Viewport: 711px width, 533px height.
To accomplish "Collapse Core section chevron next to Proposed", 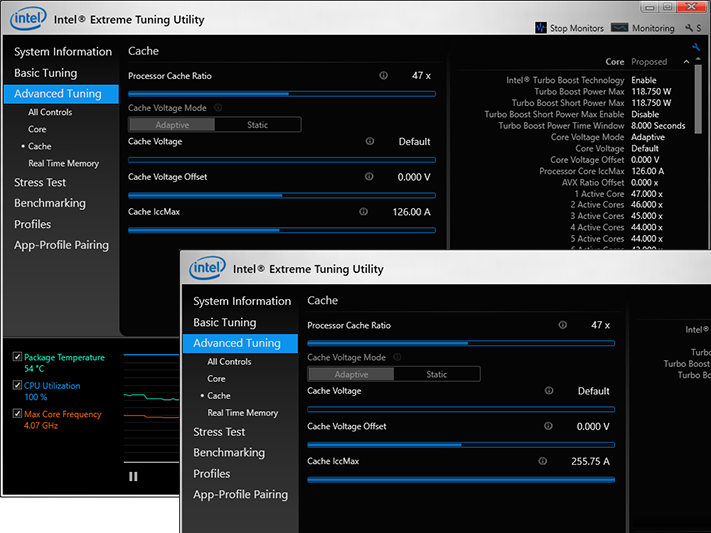I will pyautogui.click(x=686, y=62).
